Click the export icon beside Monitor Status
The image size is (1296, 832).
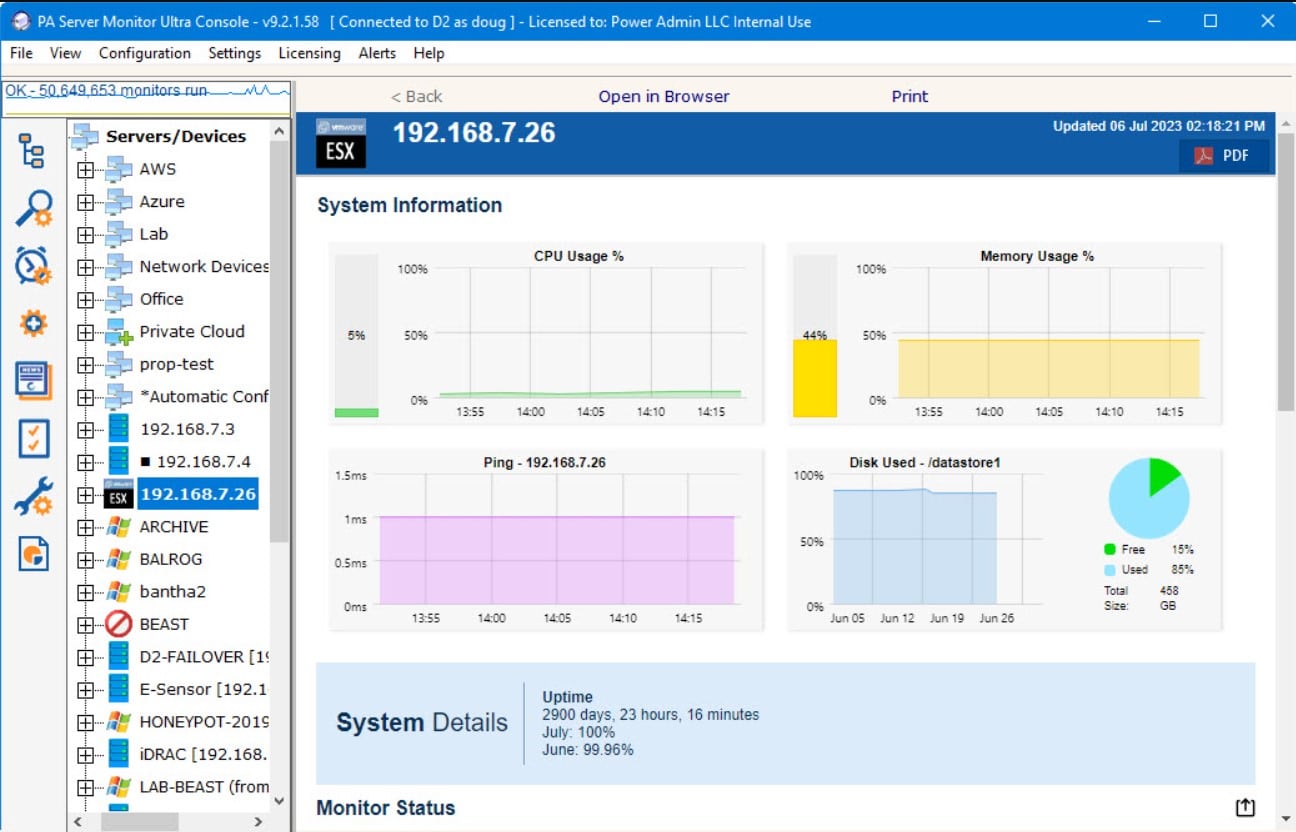click(1245, 808)
